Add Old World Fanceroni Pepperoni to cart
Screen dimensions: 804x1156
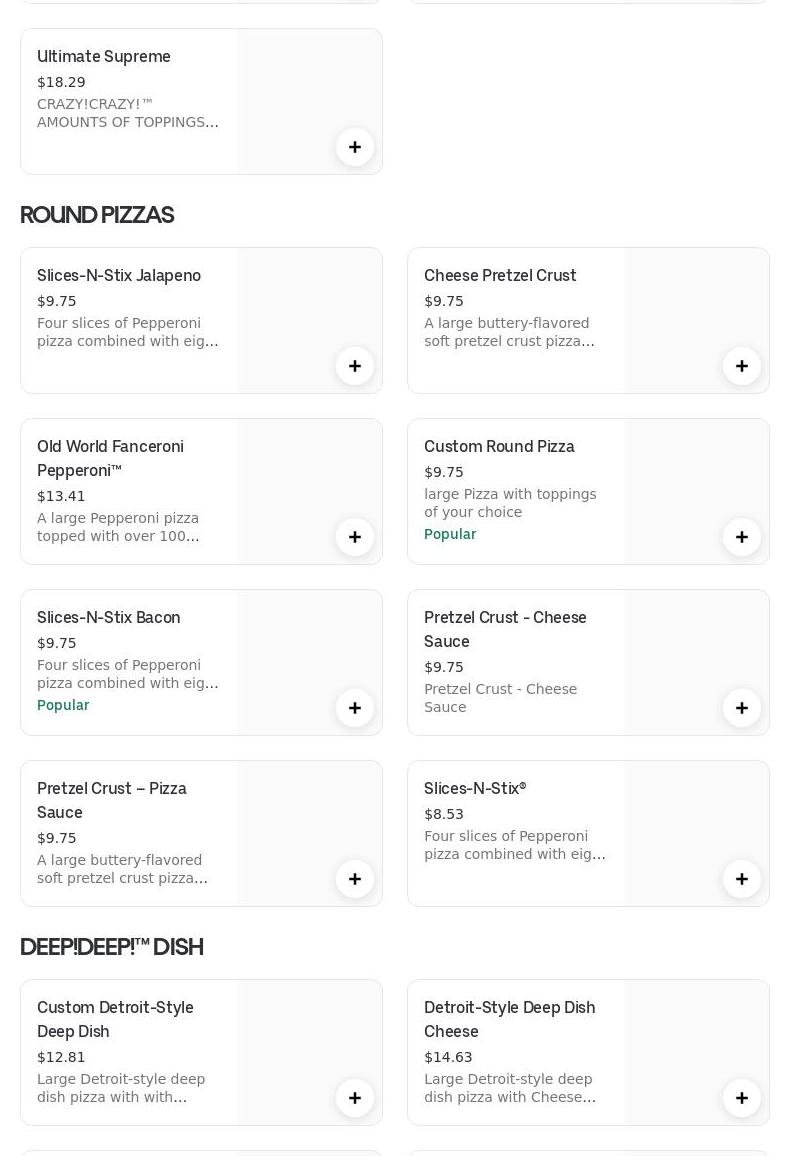(355, 537)
